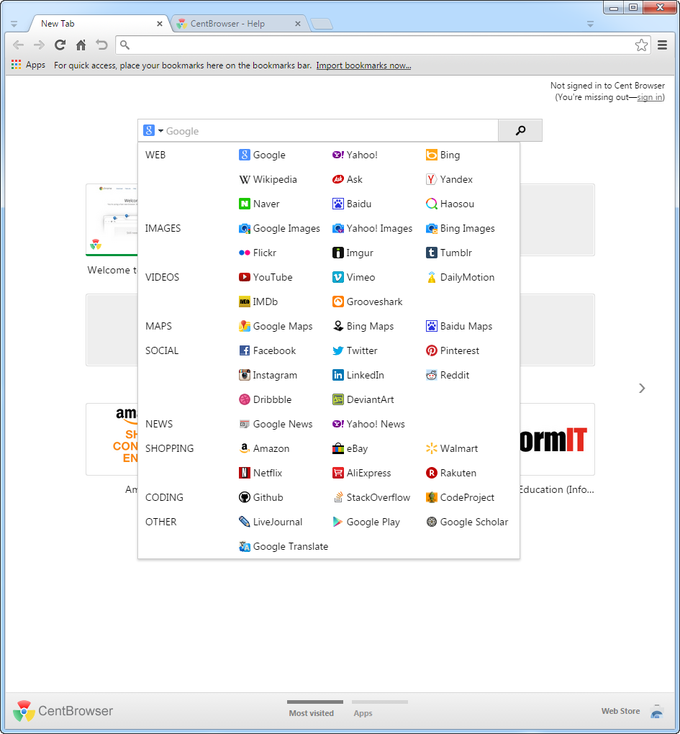The width and height of the screenshot is (680, 734).
Task: Select eBay shopping search
Action: click(x=350, y=448)
